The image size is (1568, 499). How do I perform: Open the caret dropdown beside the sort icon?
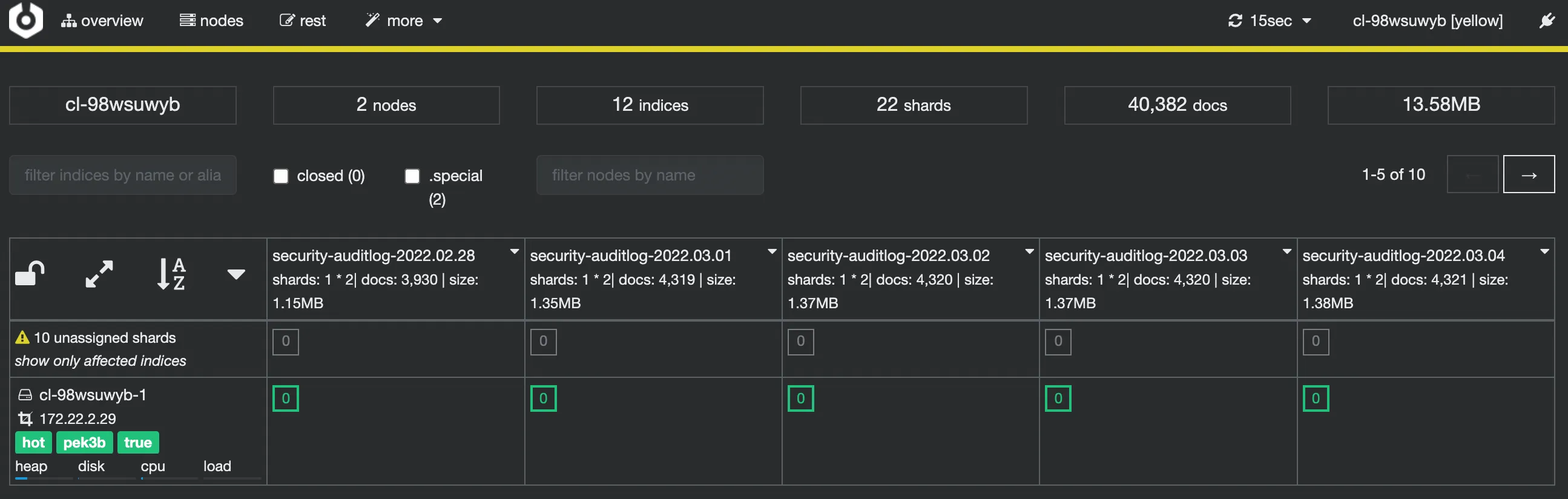click(x=236, y=274)
